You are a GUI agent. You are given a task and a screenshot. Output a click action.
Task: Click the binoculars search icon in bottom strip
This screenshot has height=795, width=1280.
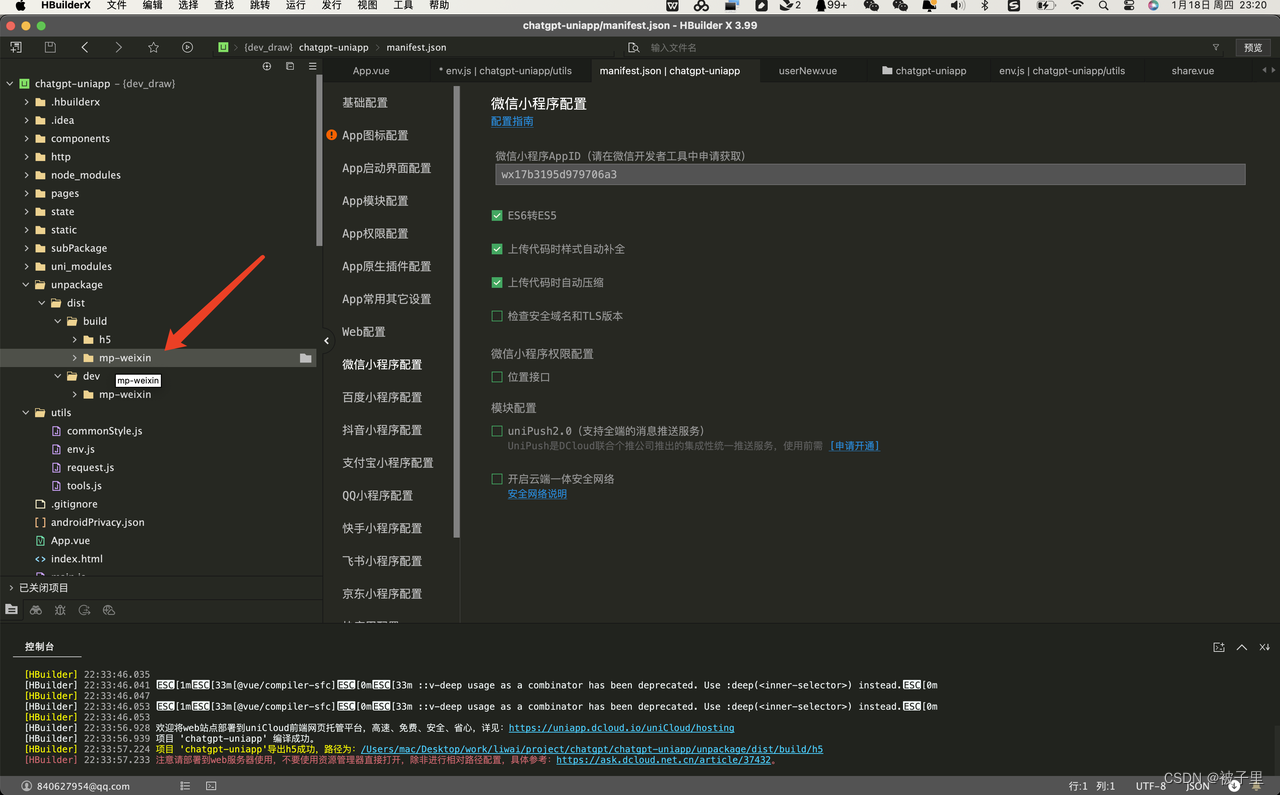click(x=36, y=609)
